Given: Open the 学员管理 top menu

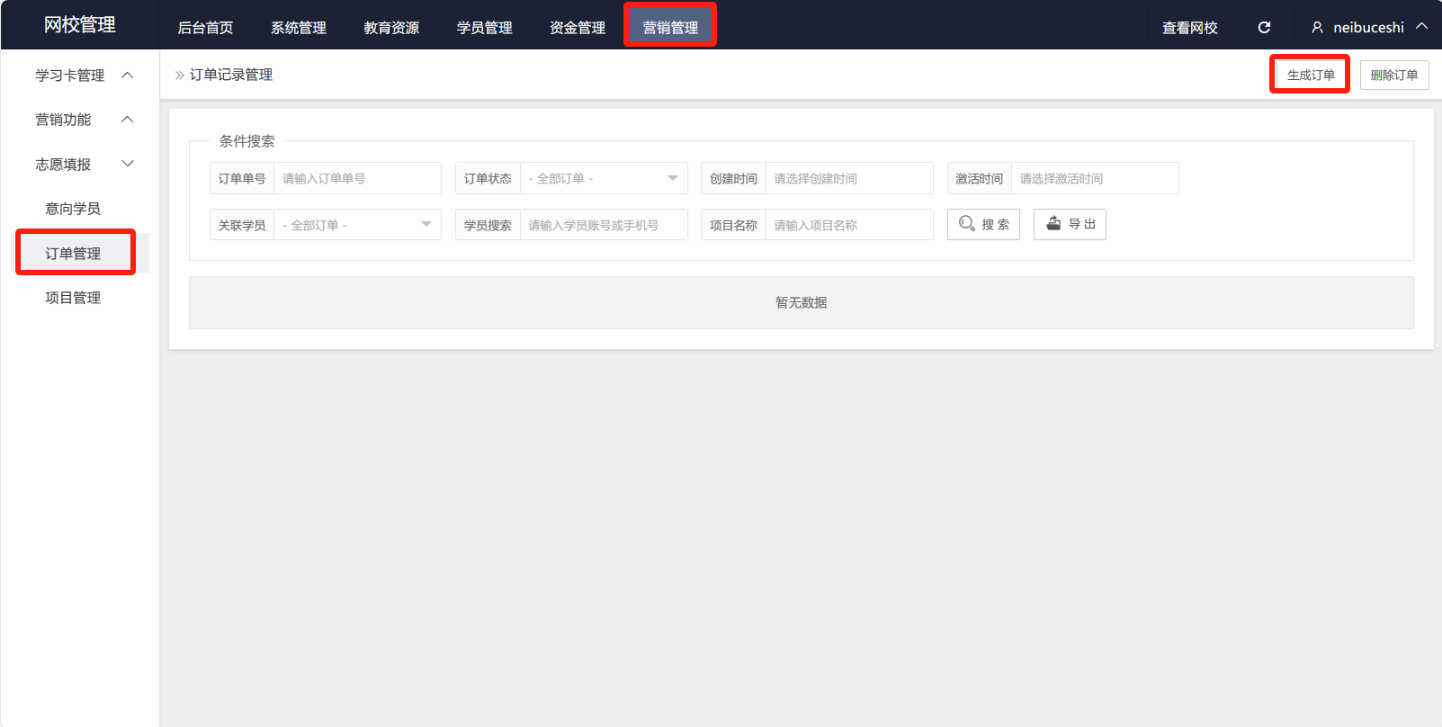Looking at the screenshot, I should coord(484,28).
